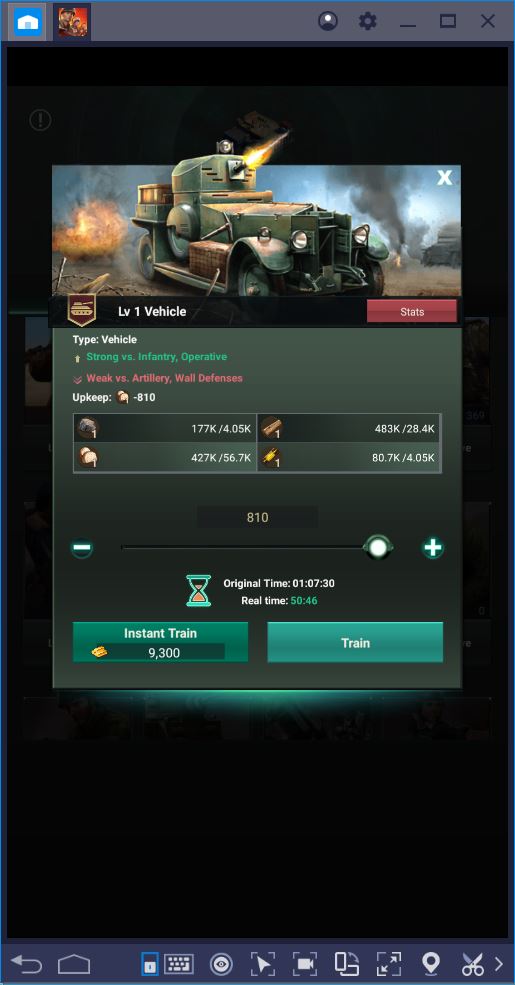The height and width of the screenshot is (985, 515).
Task: Open the BlueStacks account profile icon
Action: coord(328,21)
